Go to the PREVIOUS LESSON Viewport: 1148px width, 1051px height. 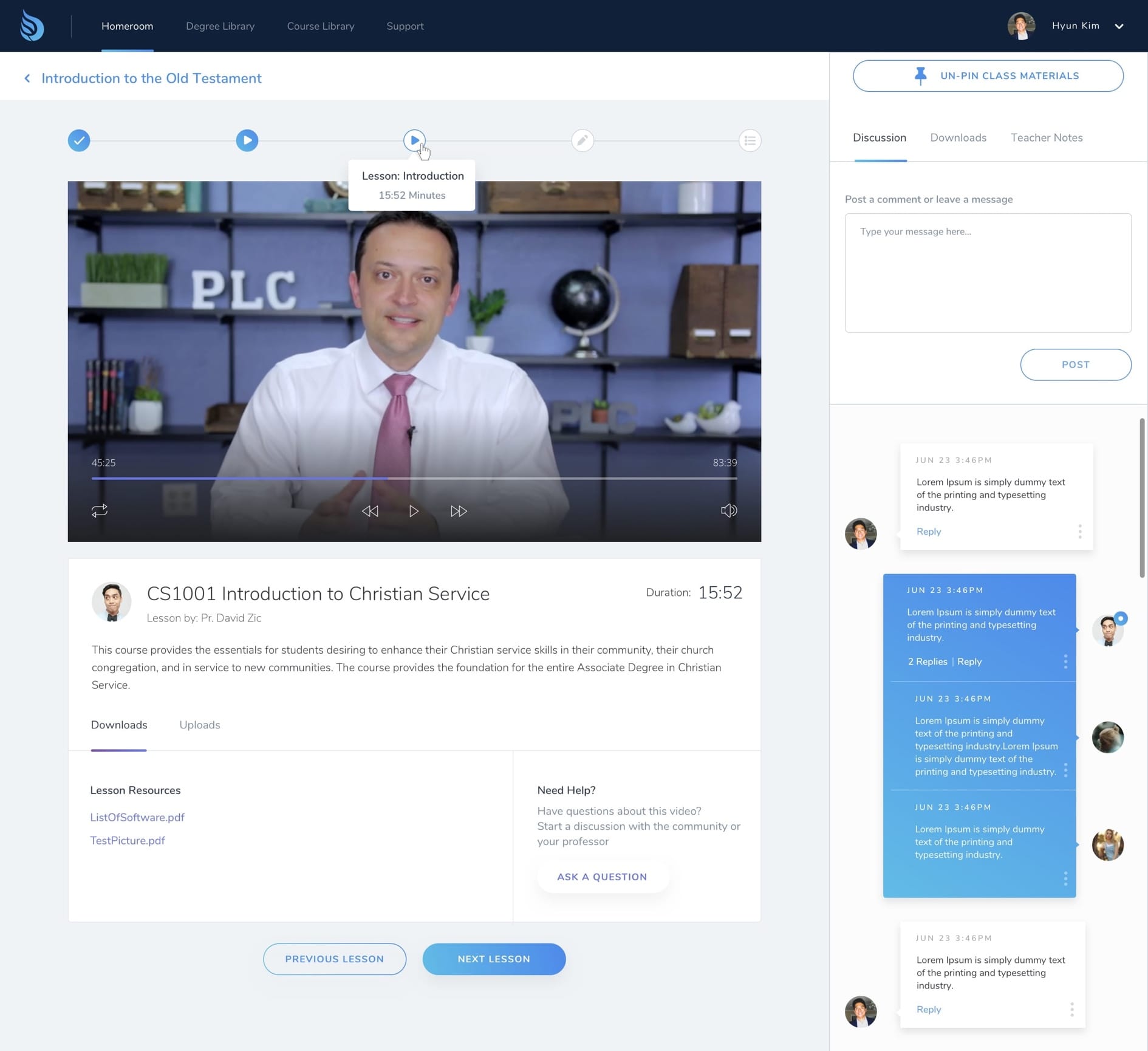[334, 959]
